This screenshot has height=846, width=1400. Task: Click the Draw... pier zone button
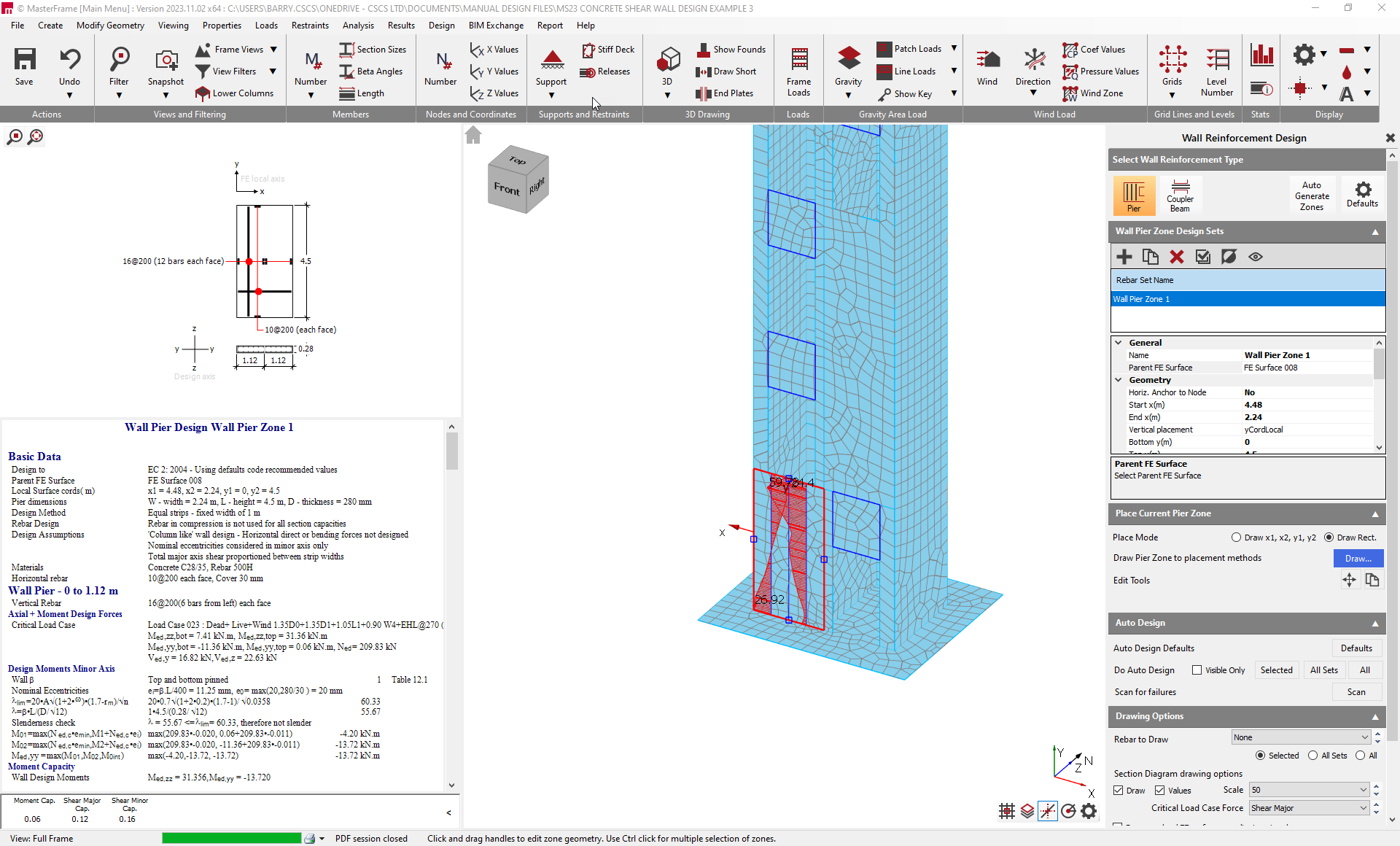[x=1358, y=558]
